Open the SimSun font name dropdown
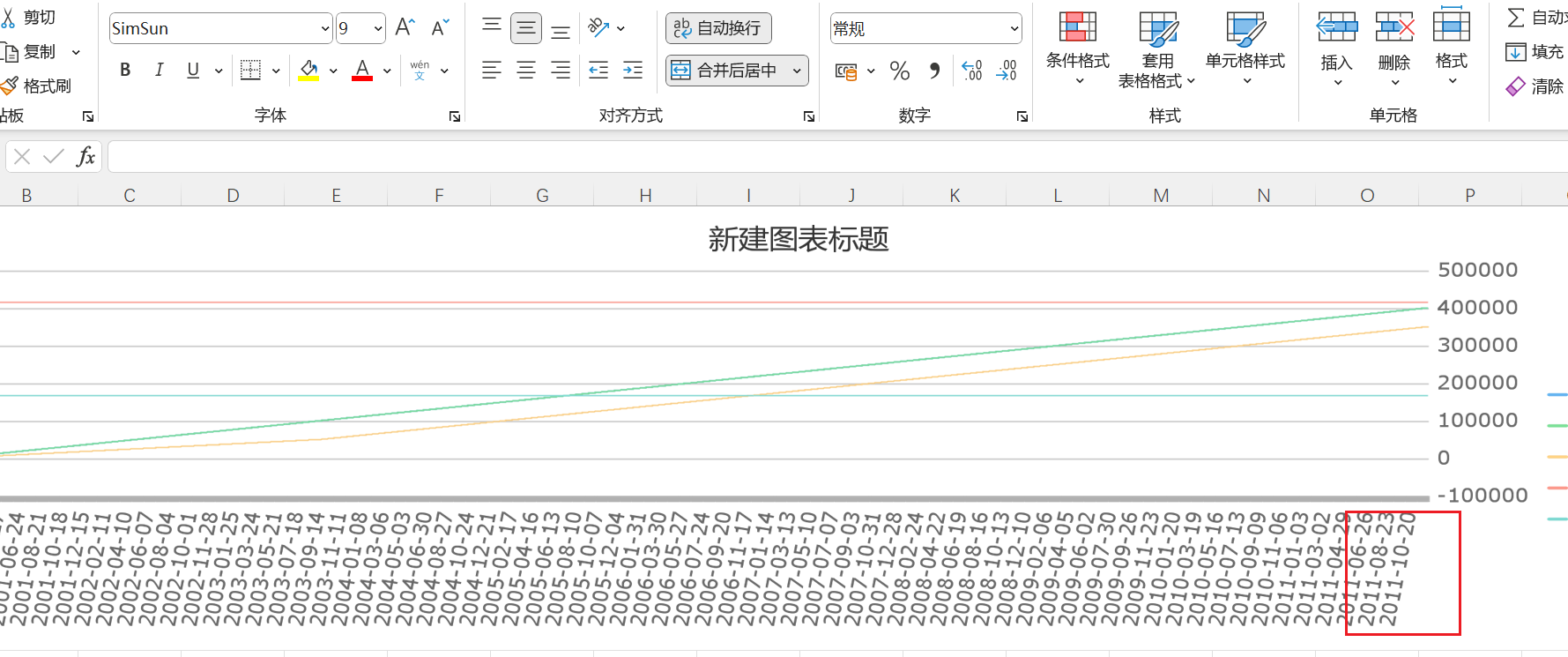Viewport: 1568px width, 657px height. pyautogui.click(x=325, y=28)
